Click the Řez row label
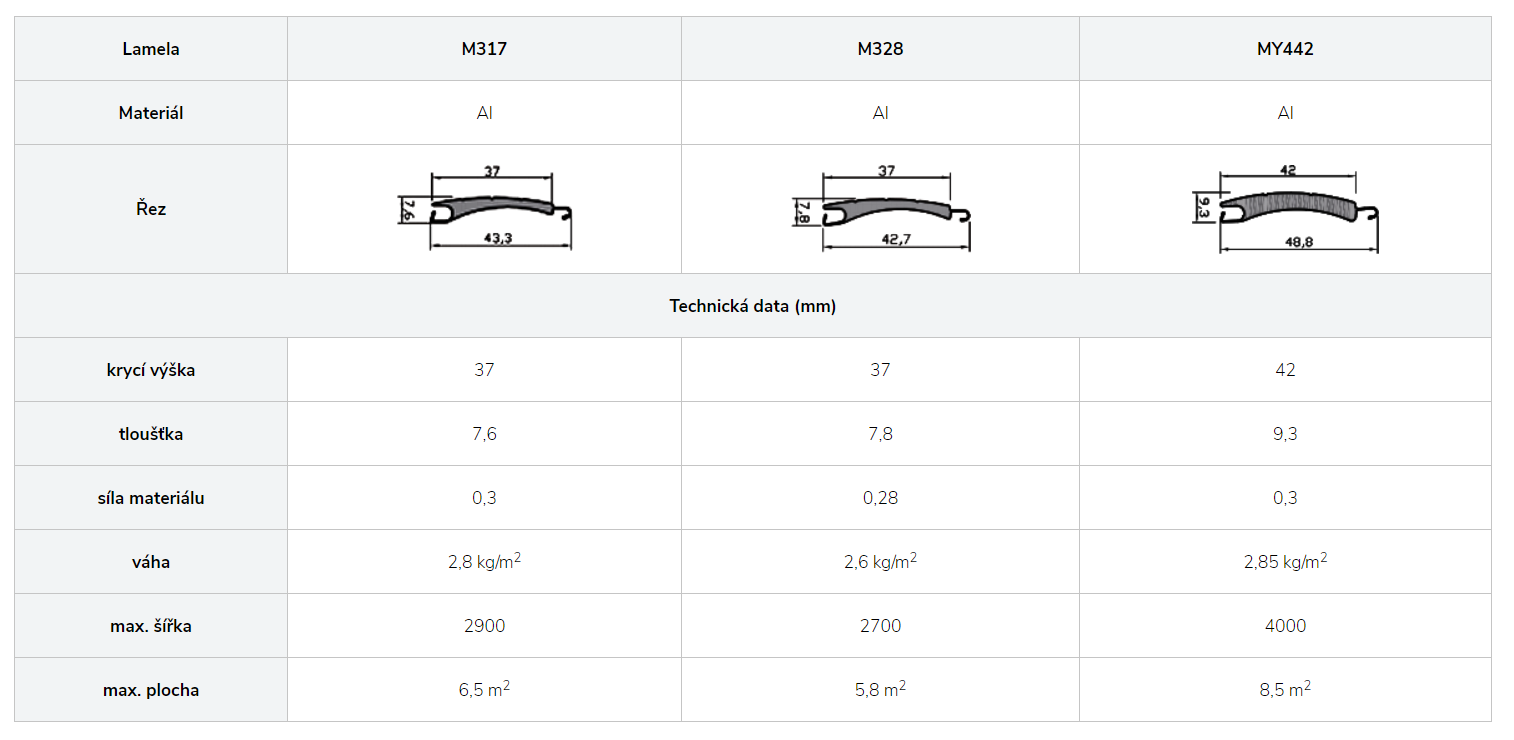The image size is (1514, 740). click(151, 209)
